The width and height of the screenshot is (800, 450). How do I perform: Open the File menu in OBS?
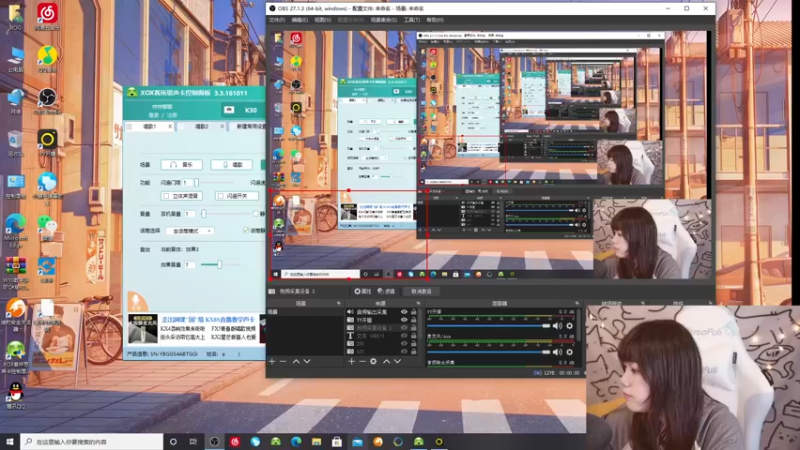(x=277, y=20)
